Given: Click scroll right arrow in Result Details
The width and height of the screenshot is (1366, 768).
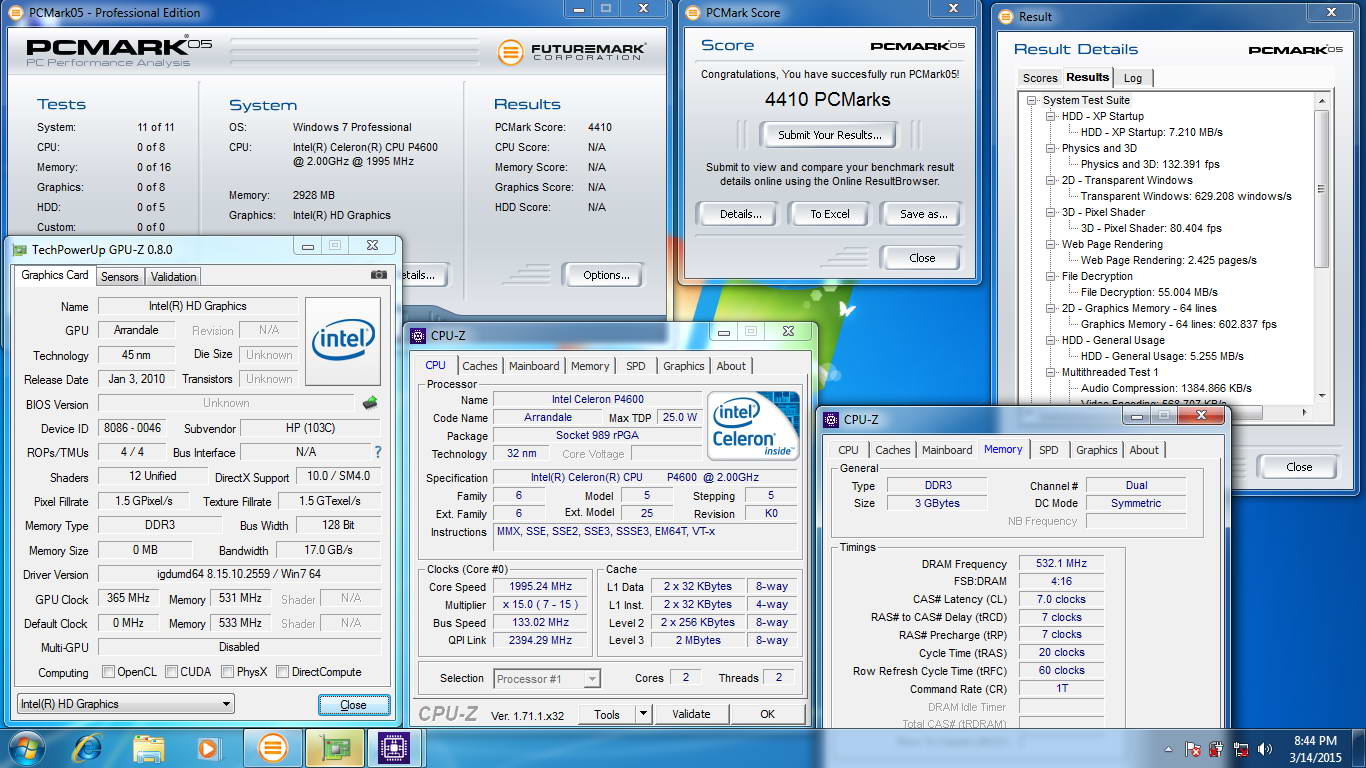Looking at the screenshot, I should pyautogui.click(x=1304, y=412).
